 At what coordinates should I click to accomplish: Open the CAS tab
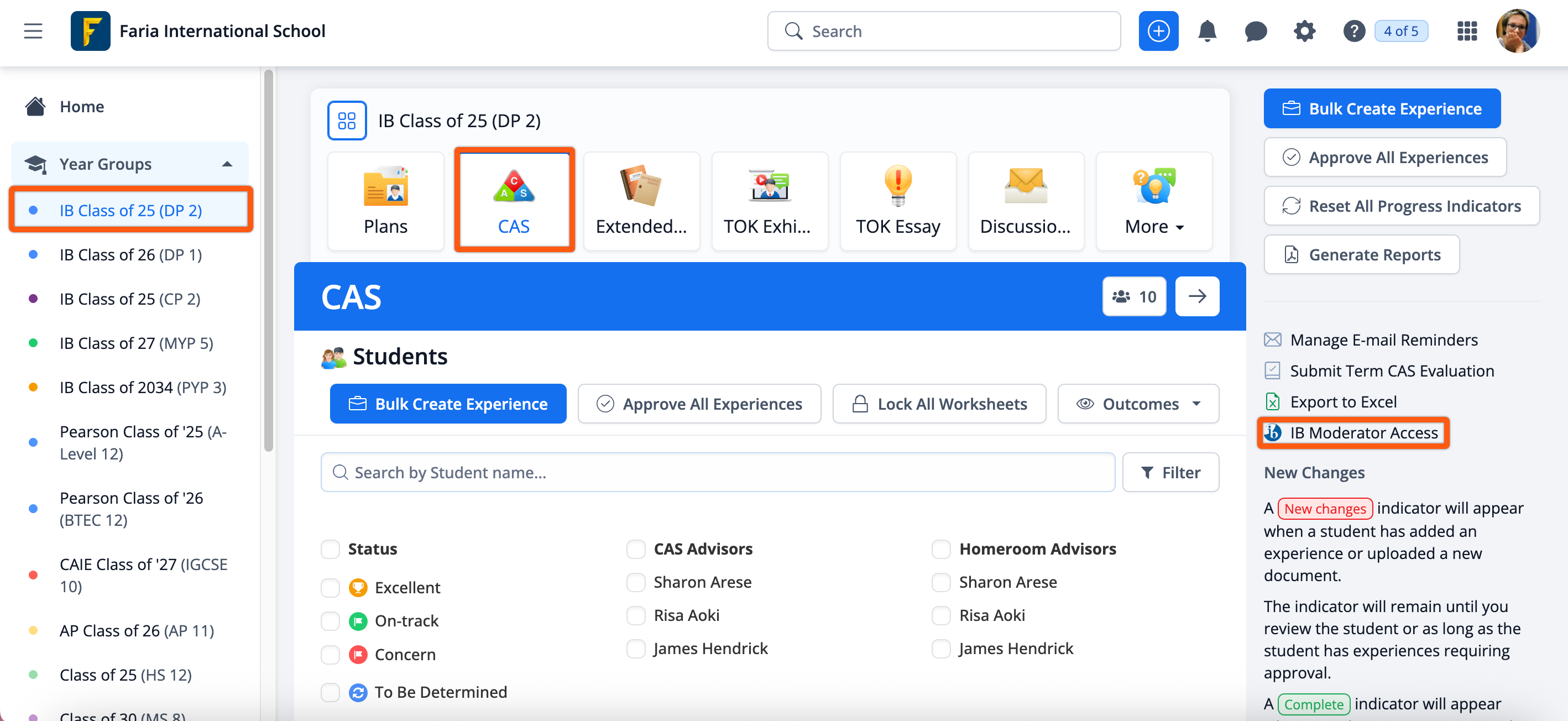[x=514, y=201]
